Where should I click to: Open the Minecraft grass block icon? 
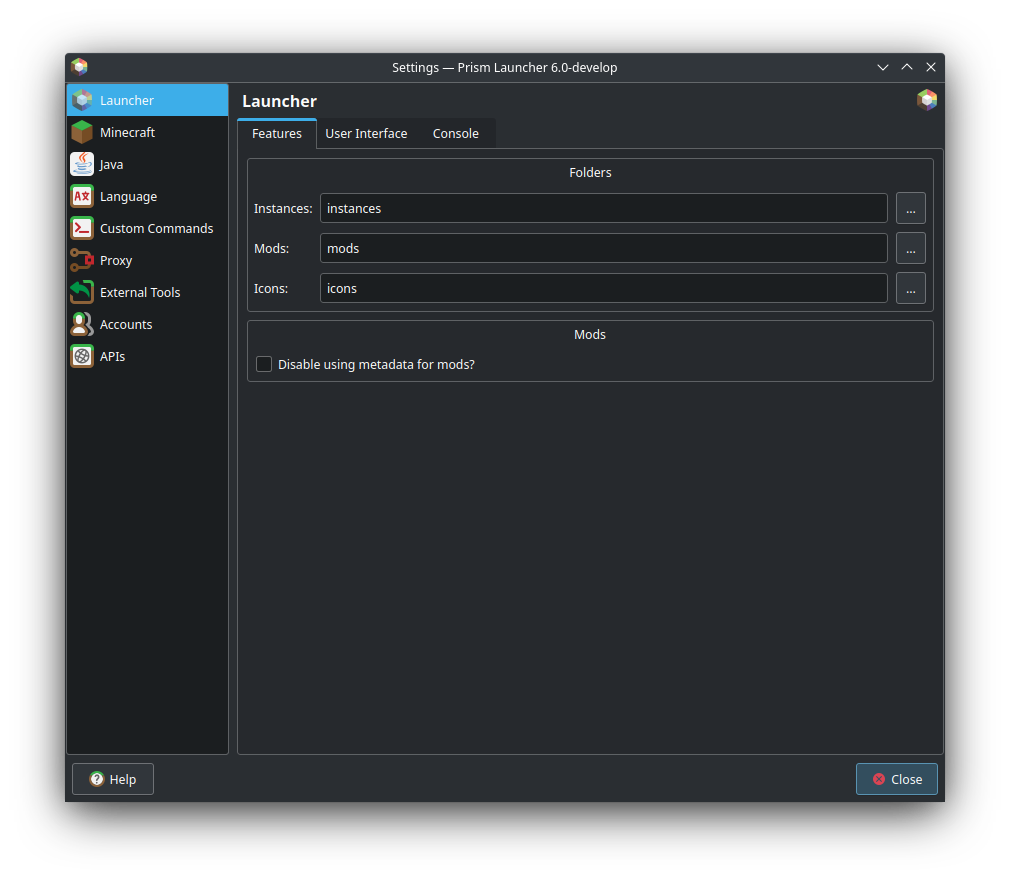click(x=82, y=132)
